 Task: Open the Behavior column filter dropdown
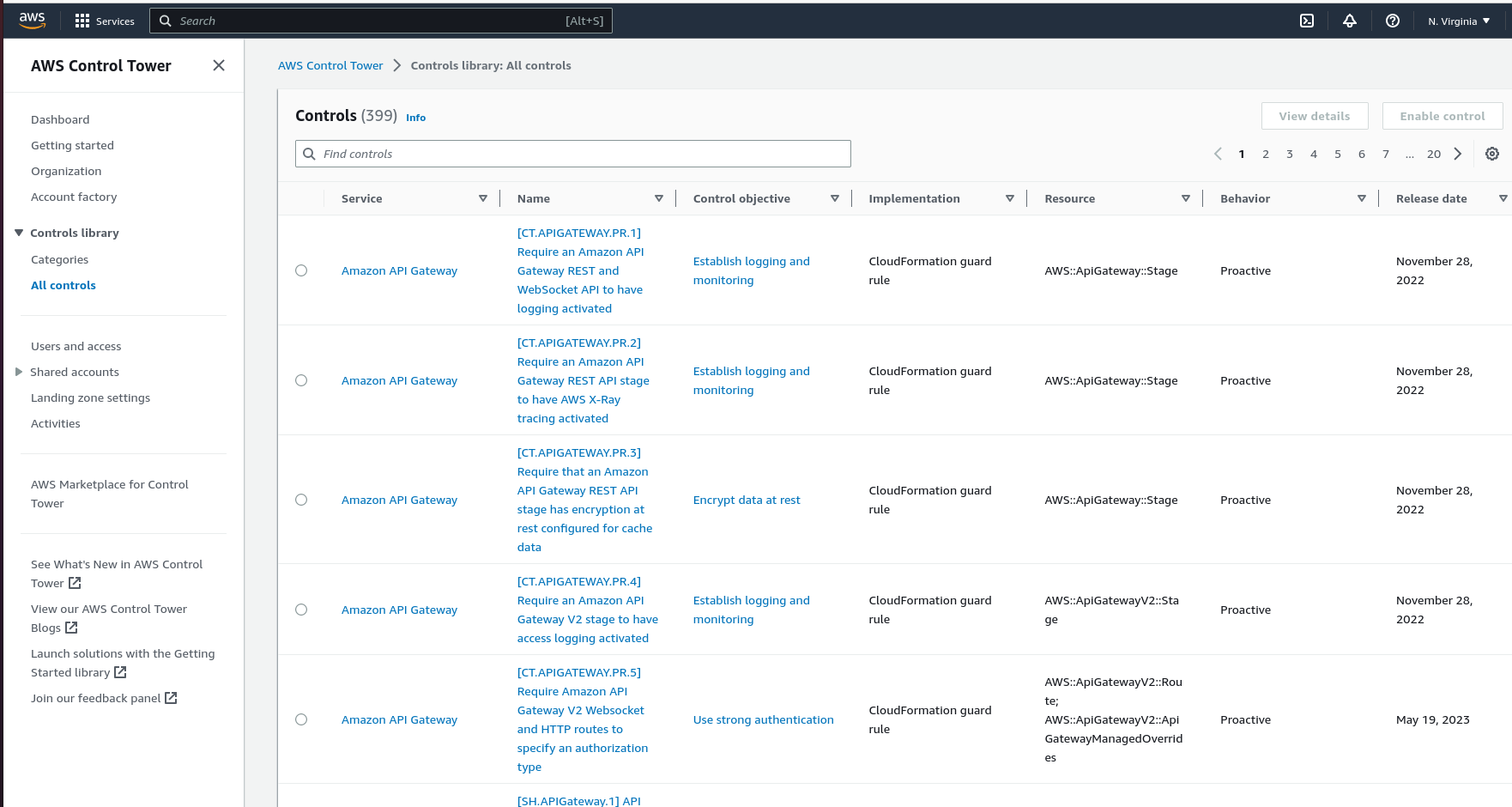[1362, 198]
